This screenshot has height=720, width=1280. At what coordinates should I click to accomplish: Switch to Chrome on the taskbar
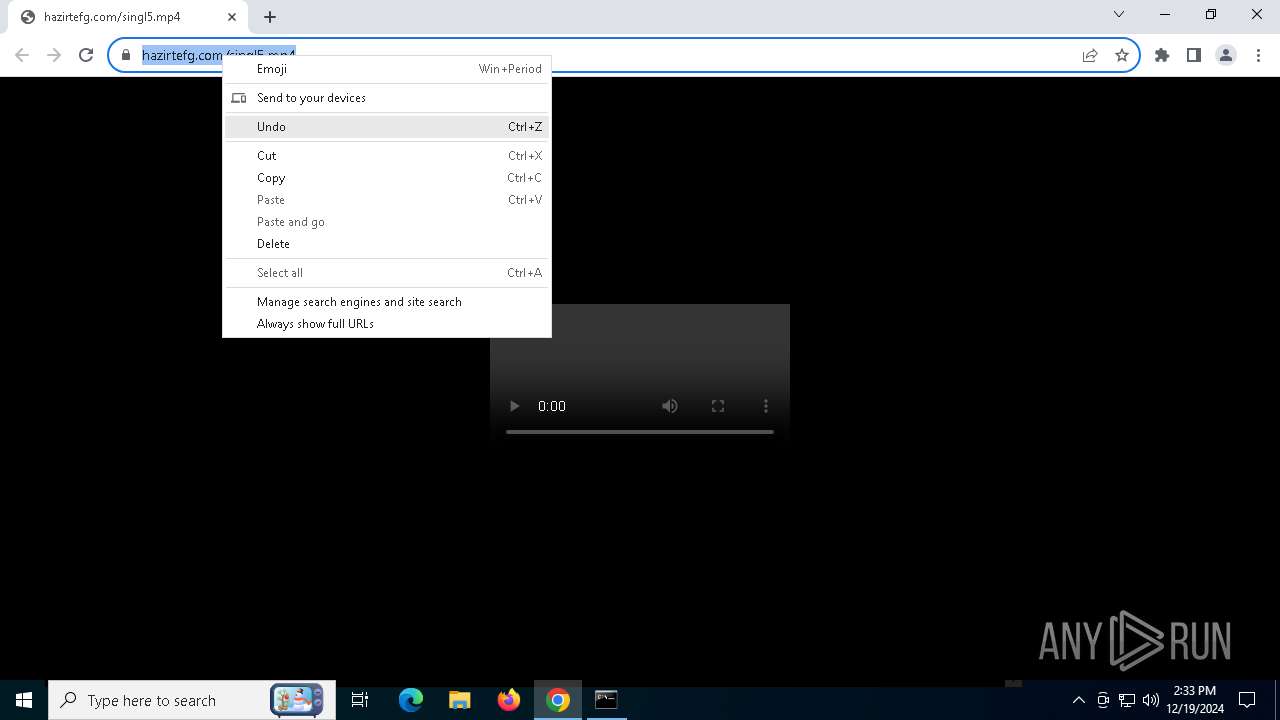click(558, 700)
